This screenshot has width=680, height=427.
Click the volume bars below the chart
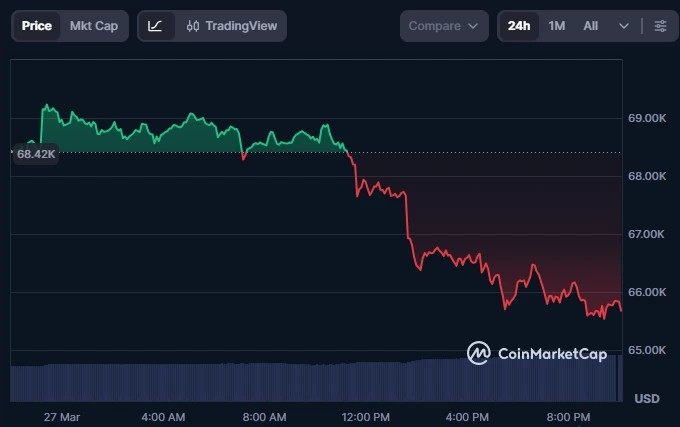[300, 382]
